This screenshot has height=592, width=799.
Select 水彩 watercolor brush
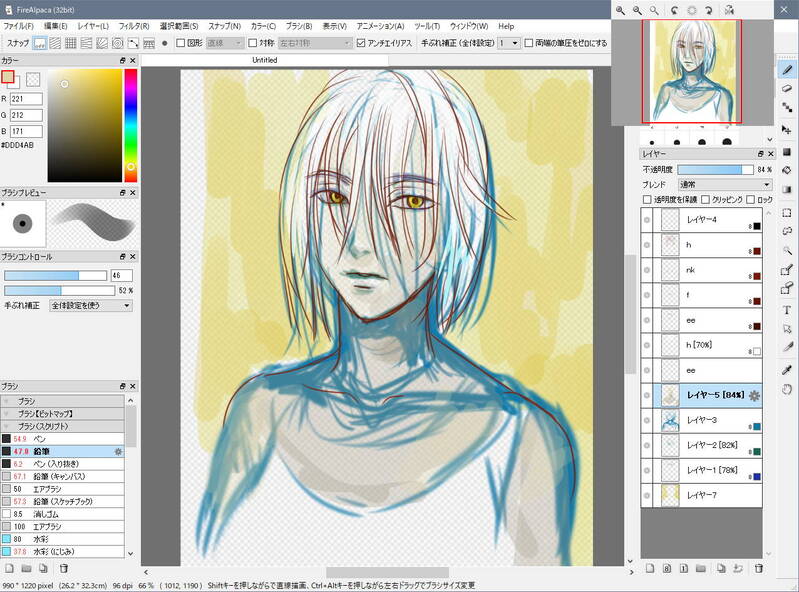[62, 539]
